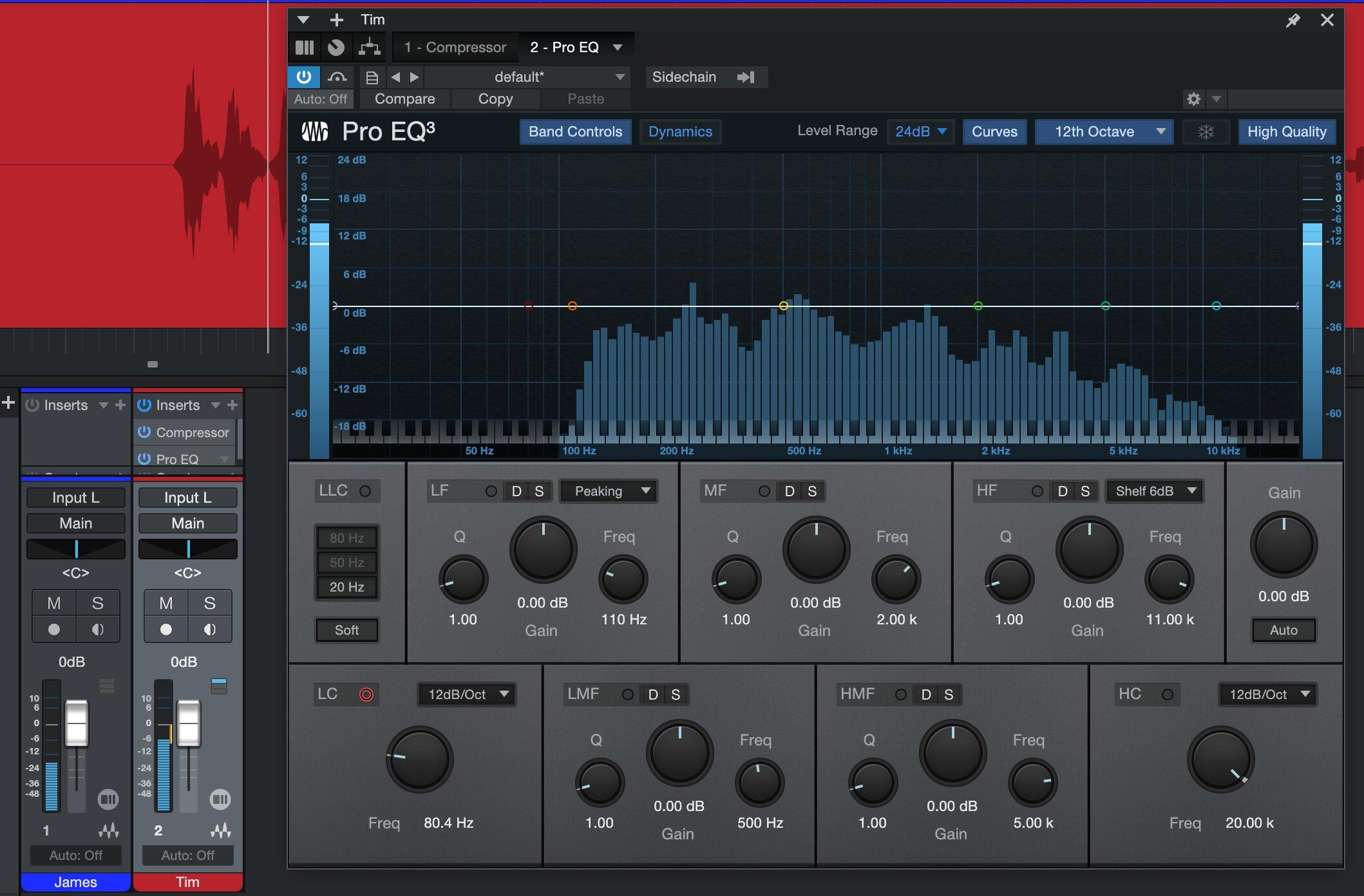Click the Copy button
1364x896 pixels.
tap(495, 99)
